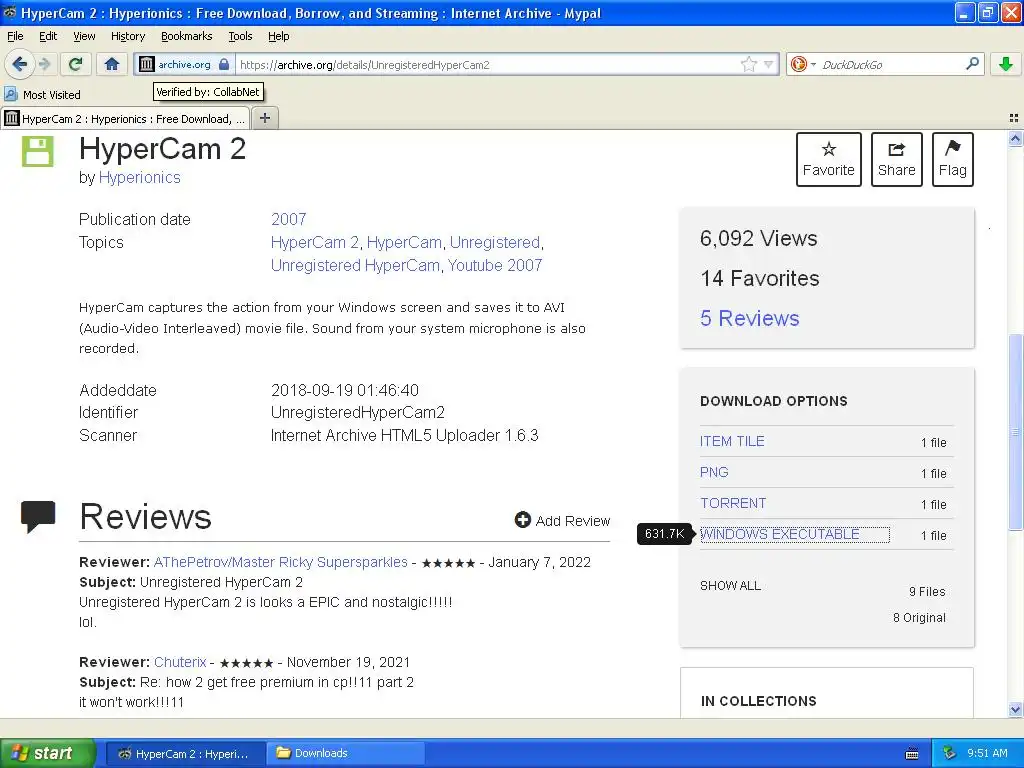Click the Reviews speech bubble icon

38,517
